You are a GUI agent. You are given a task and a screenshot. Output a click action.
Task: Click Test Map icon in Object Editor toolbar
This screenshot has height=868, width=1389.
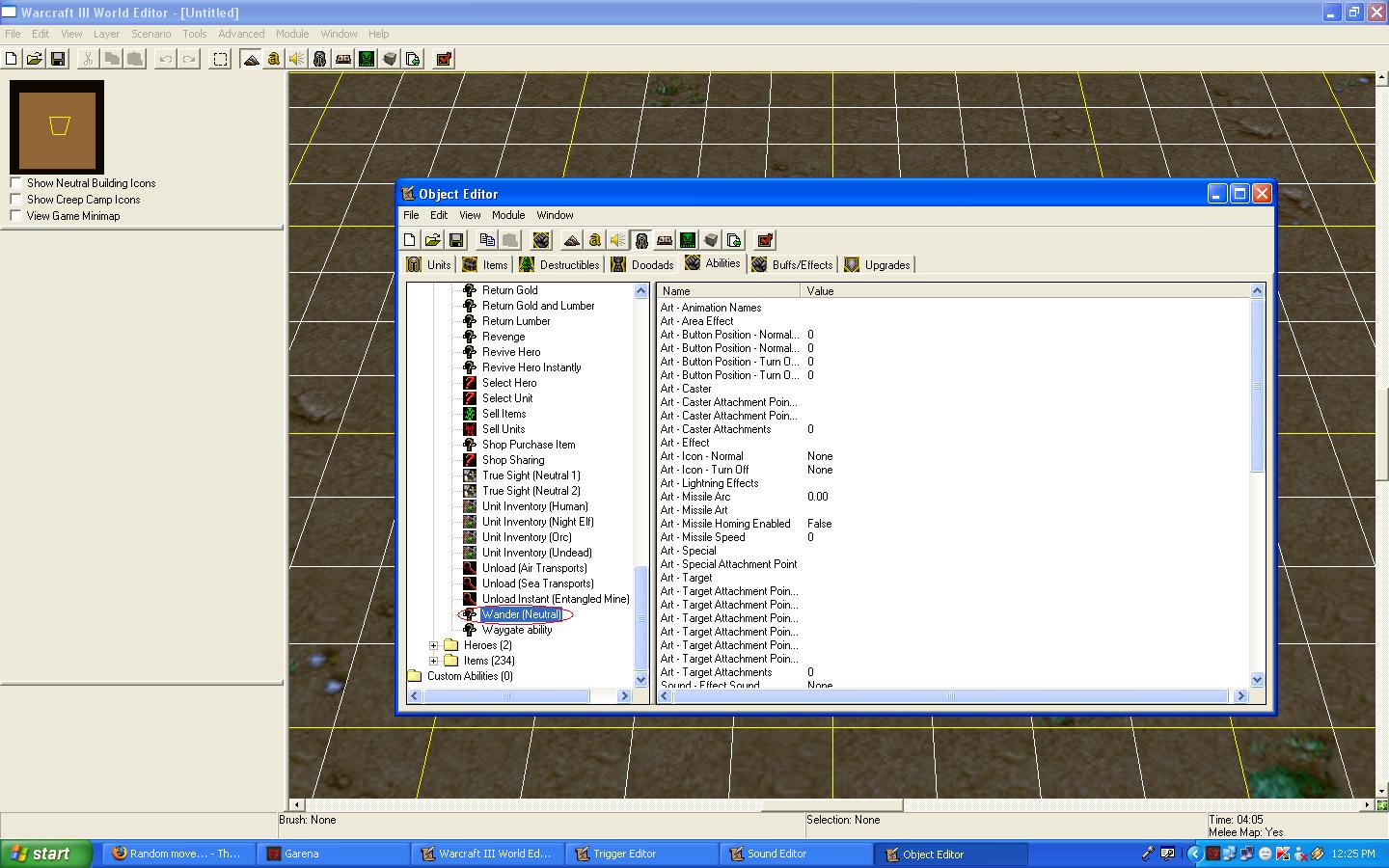(765, 240)
